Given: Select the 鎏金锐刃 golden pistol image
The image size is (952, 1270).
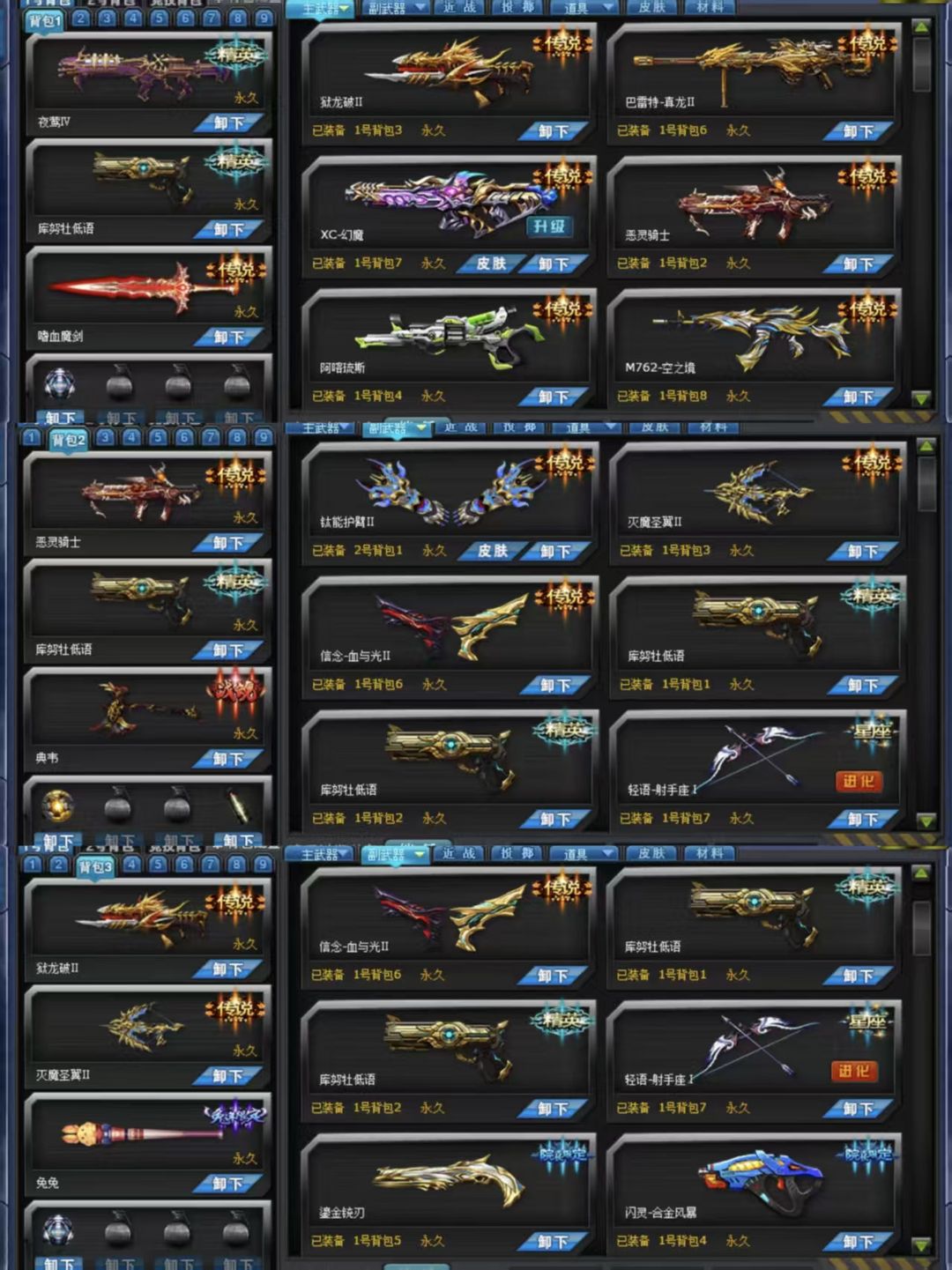Looking at the screenshot, I should [x=450, y=1179].
